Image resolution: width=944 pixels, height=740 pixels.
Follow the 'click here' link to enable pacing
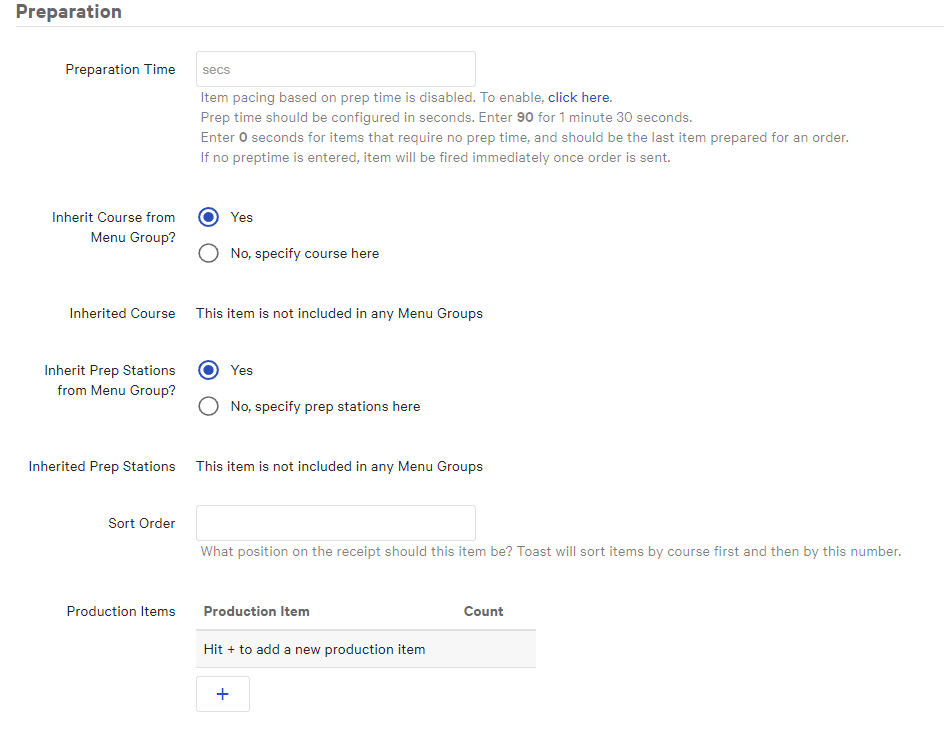pos(578,98)
